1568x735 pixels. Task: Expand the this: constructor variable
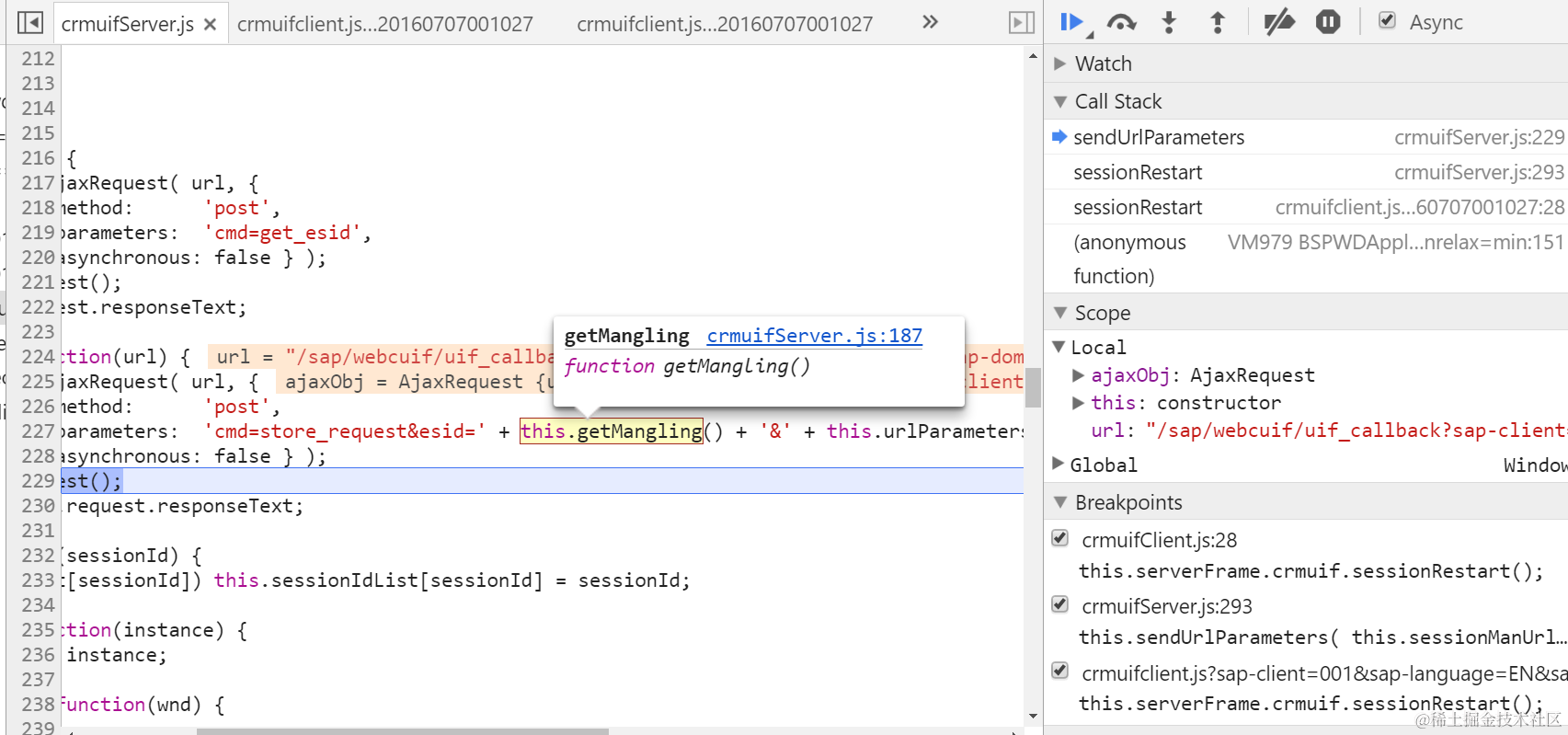(x=1078, y=403)
